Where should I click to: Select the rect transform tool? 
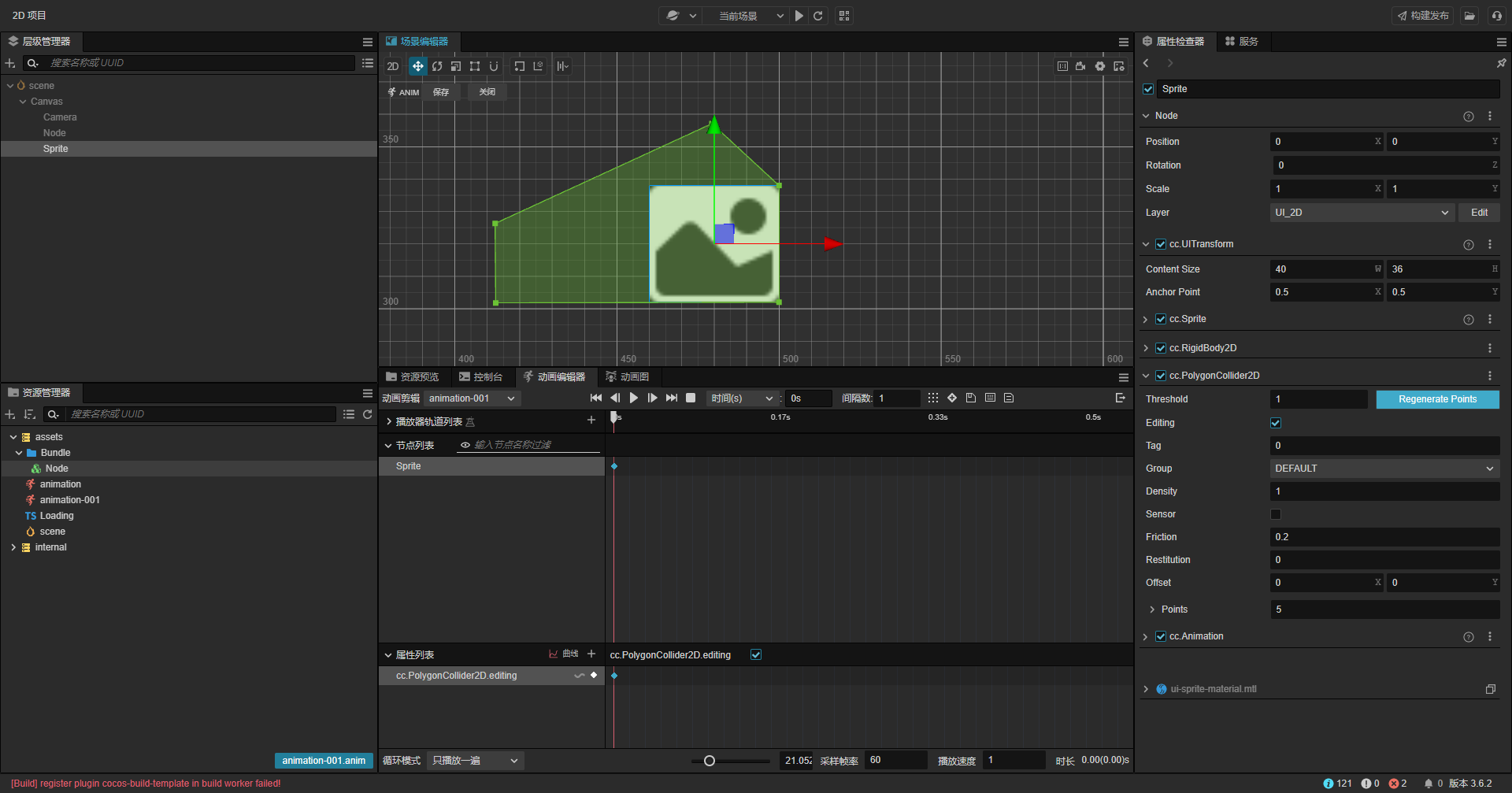tap(475, 66)
